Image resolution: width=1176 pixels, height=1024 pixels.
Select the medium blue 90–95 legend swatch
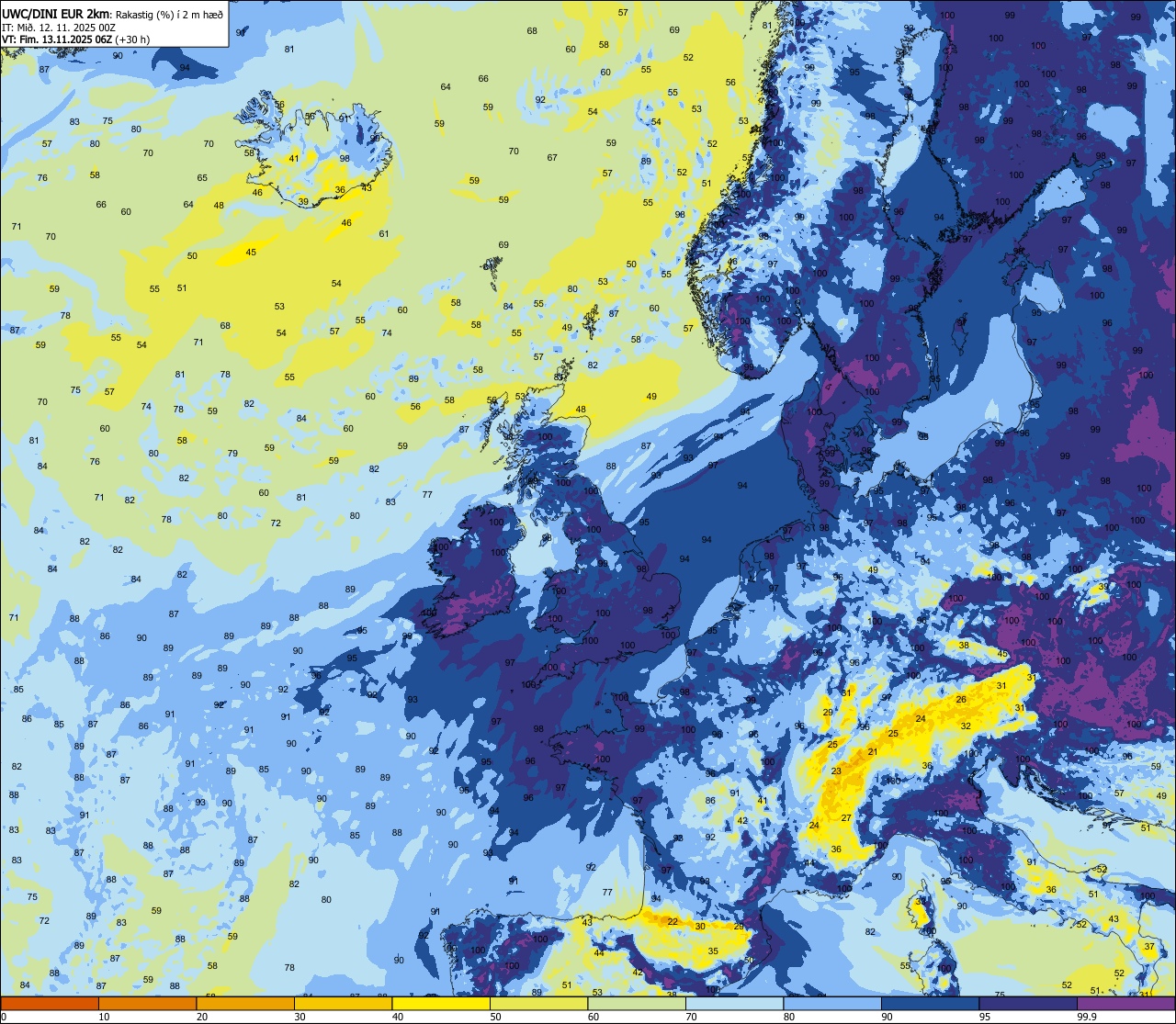click(x=930, y=1003)
